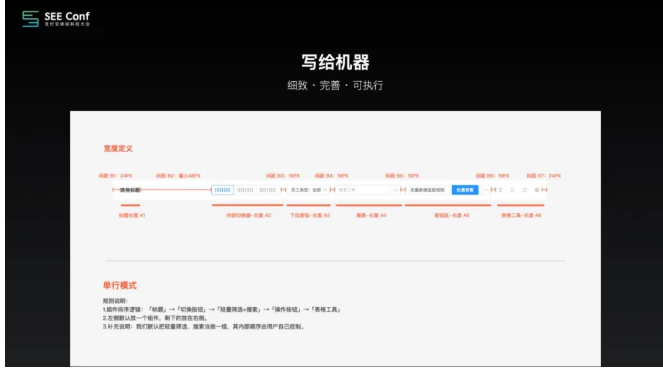Image resolution: width=663 pixels, height=369 pixels.
Task: Click the ellipsis more-actions button
Action: point(485,190)
